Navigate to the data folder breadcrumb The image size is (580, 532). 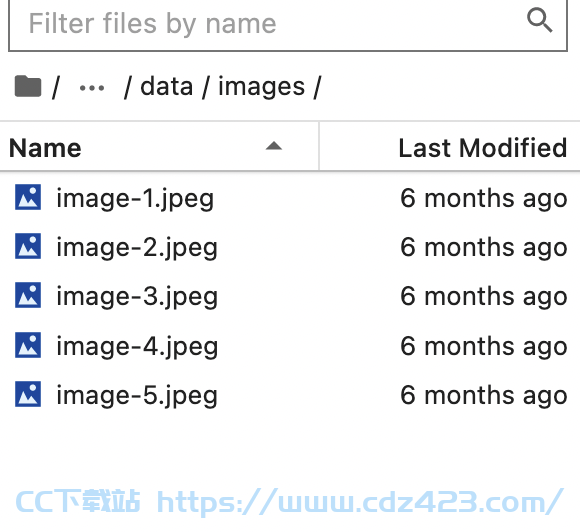(x=167, y=87)
